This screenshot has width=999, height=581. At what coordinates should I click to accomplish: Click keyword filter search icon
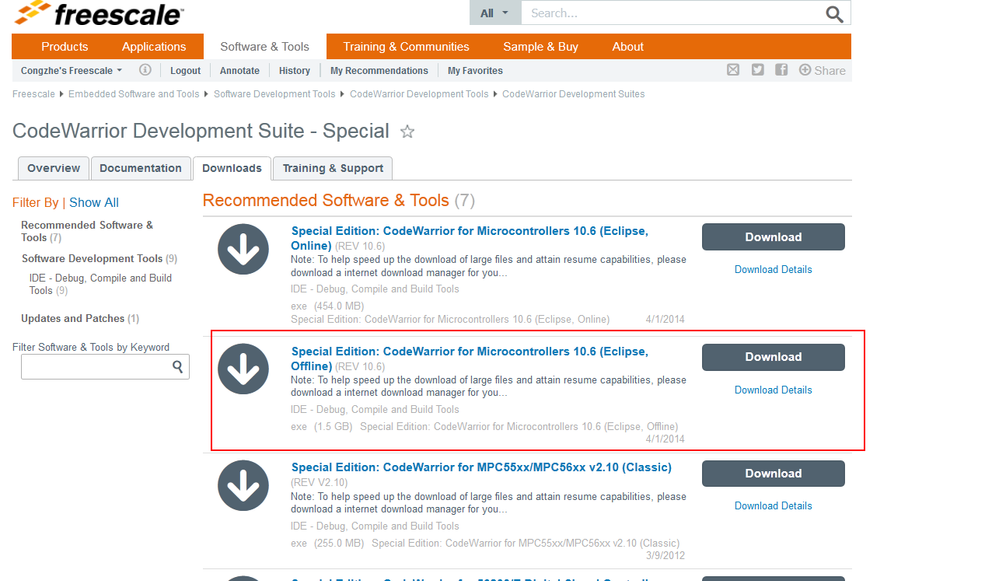click(178, 367)
